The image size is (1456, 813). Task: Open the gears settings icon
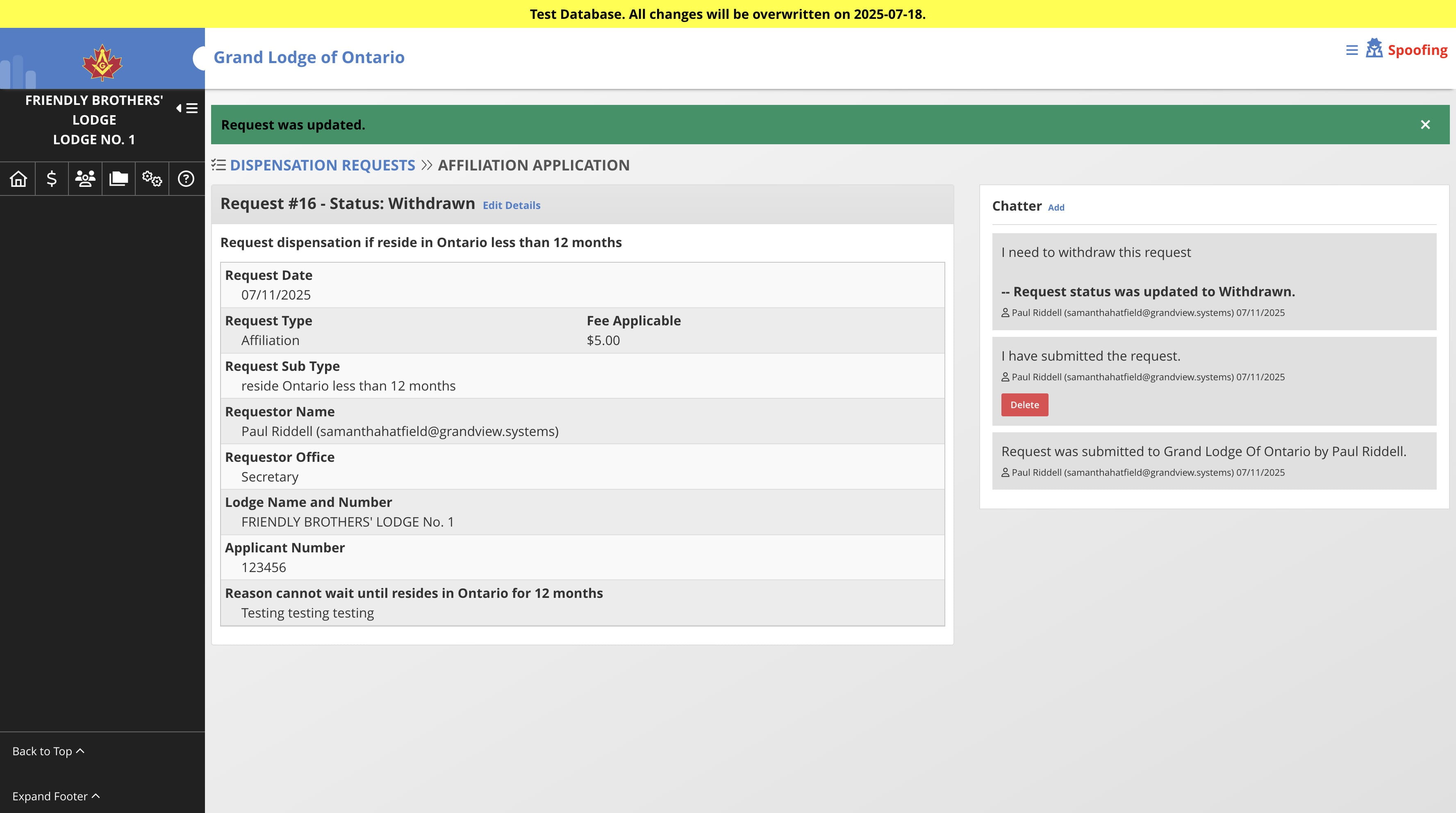(x=152, y=179)
